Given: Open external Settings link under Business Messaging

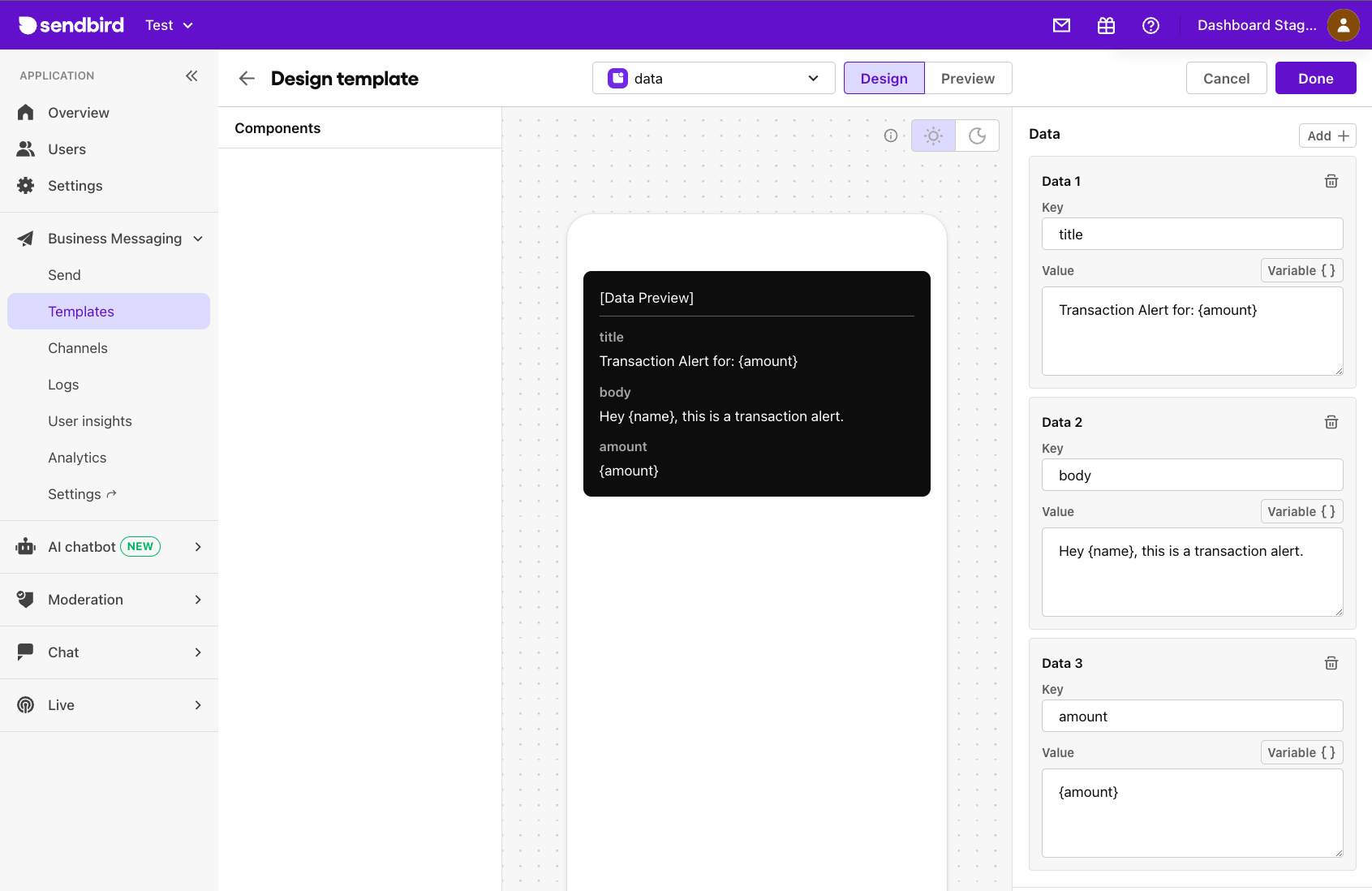Looking at the screenshot, I should (81, 493).
